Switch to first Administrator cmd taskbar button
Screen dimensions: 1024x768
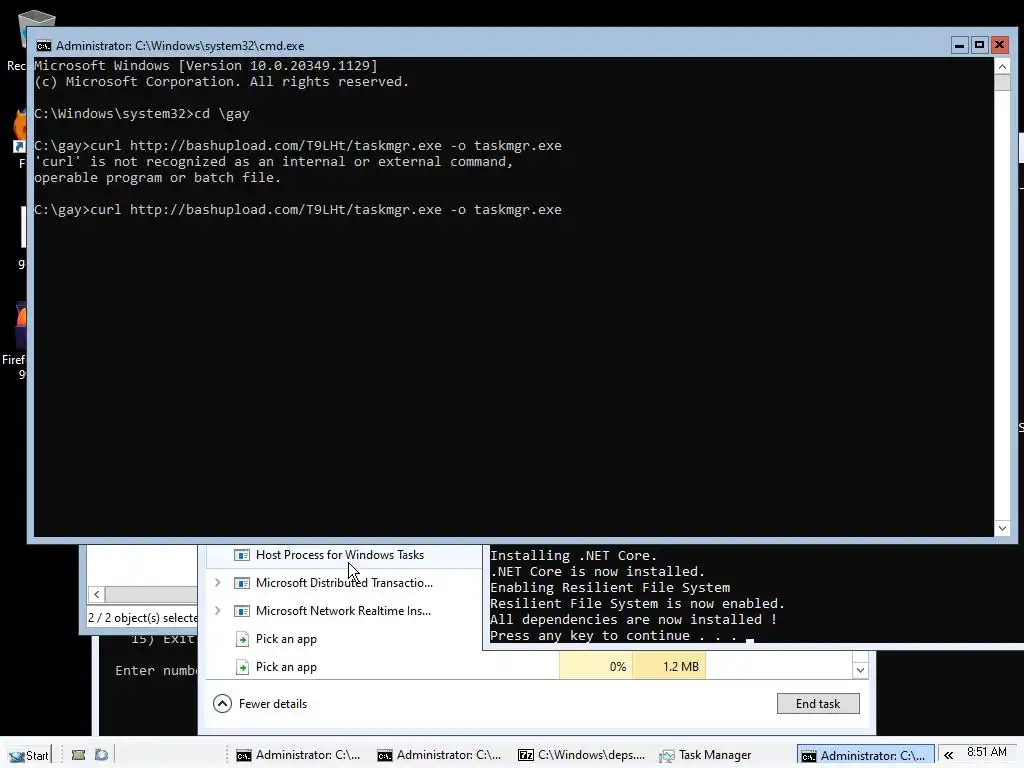pyautogui.click(x=298, y=755)
